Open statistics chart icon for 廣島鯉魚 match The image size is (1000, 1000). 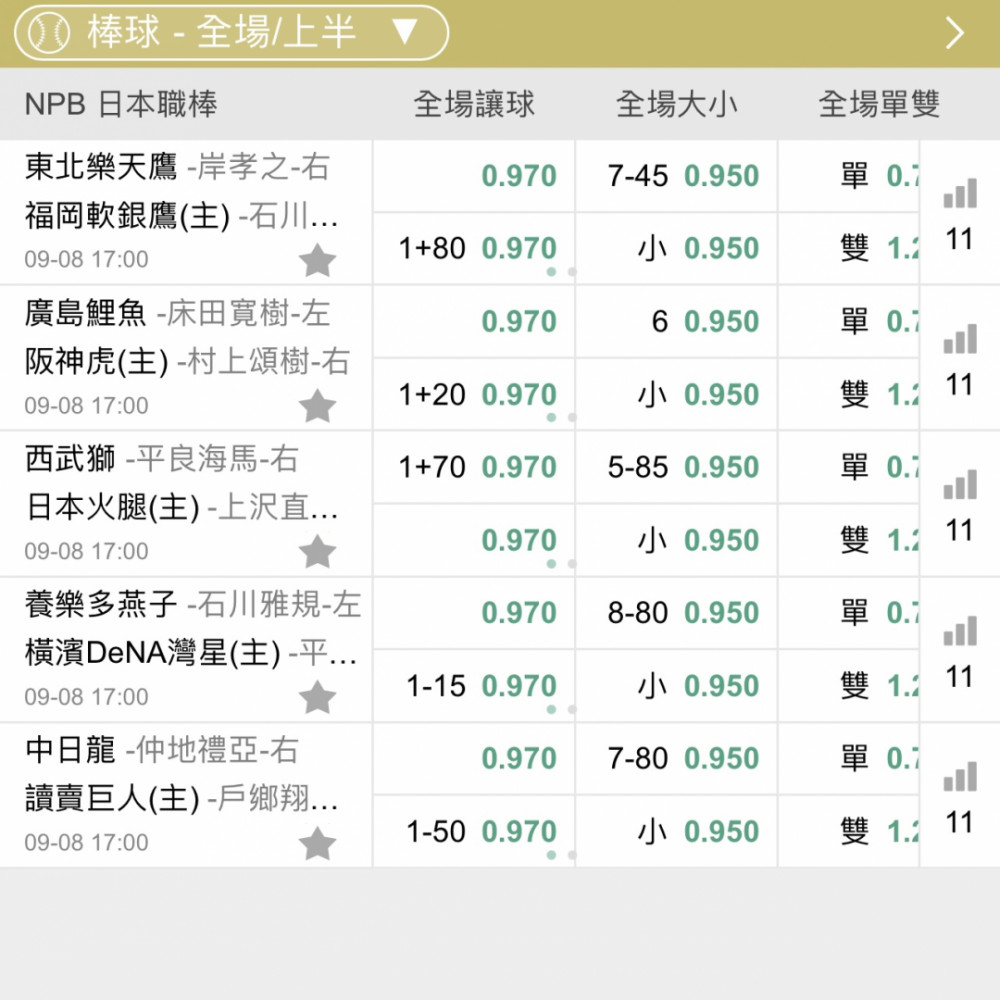(960, 339)
